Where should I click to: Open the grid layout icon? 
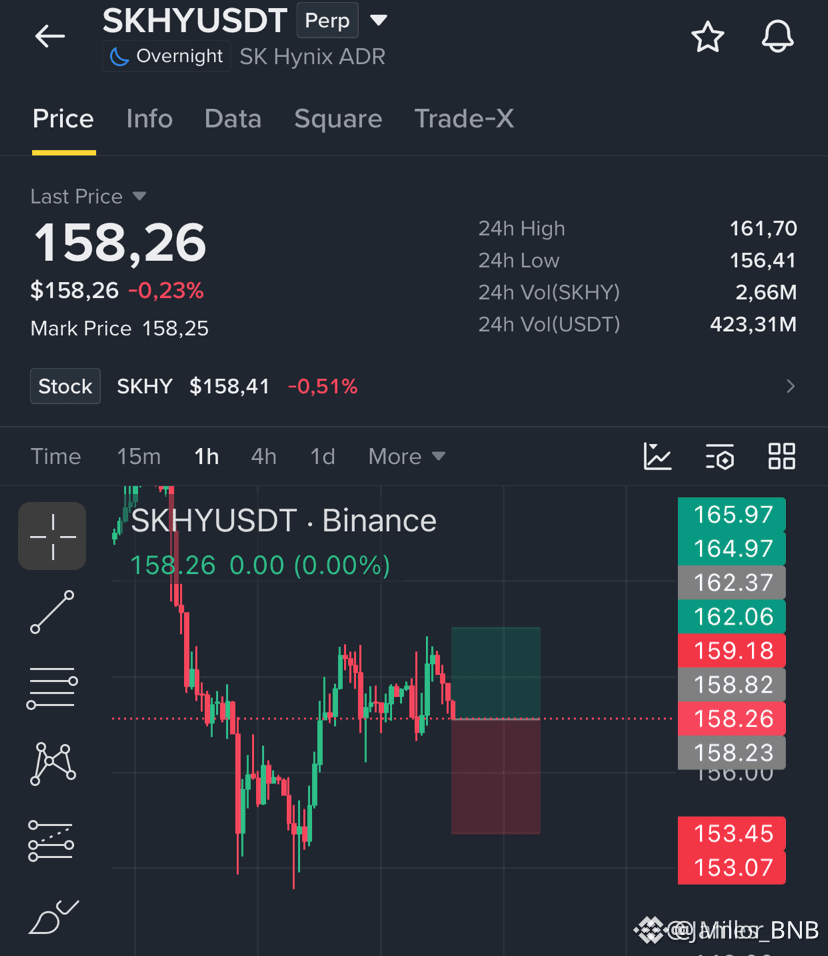(x=782, y=456)
